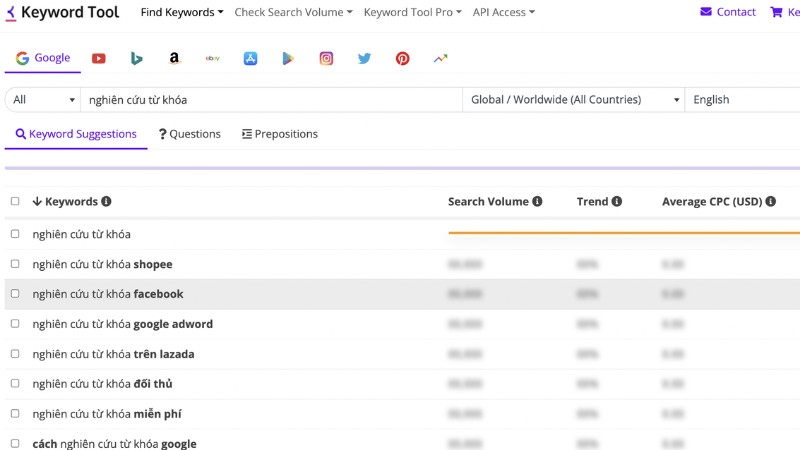The height and width of the screenshot is (450, 800).
Task: Choose the Pinterest keyword source icon
Action: point(402,59)
